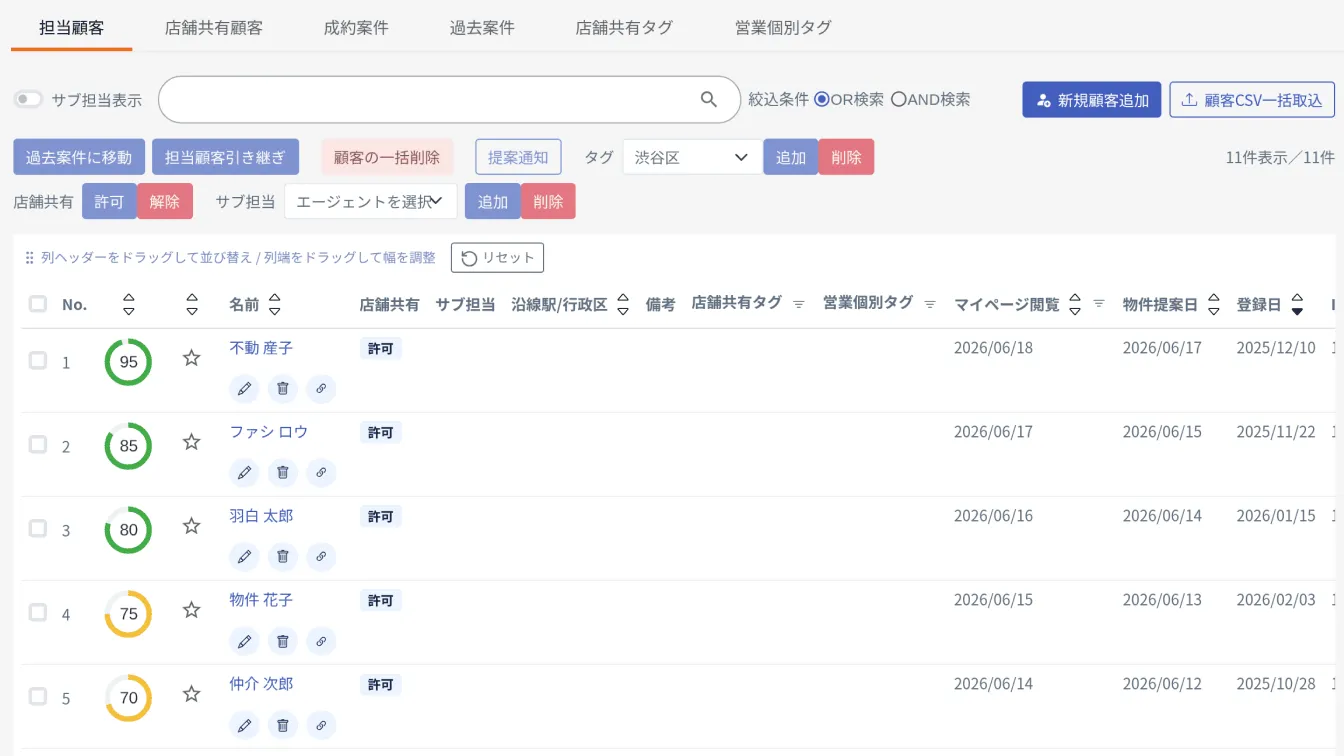1344x756 pixels.
Task: Click trash icon for 羽白 太郎
Action: click(x=283, y=557)
